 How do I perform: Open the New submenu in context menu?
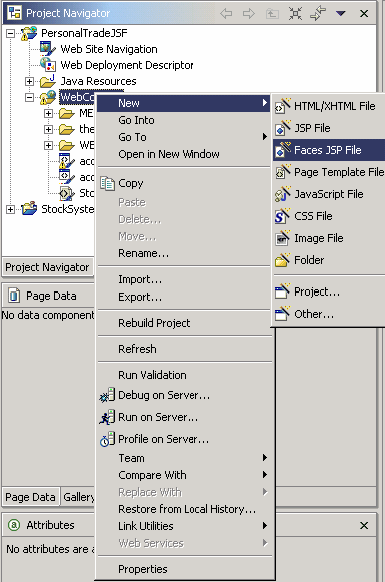(x=183, y=103)
